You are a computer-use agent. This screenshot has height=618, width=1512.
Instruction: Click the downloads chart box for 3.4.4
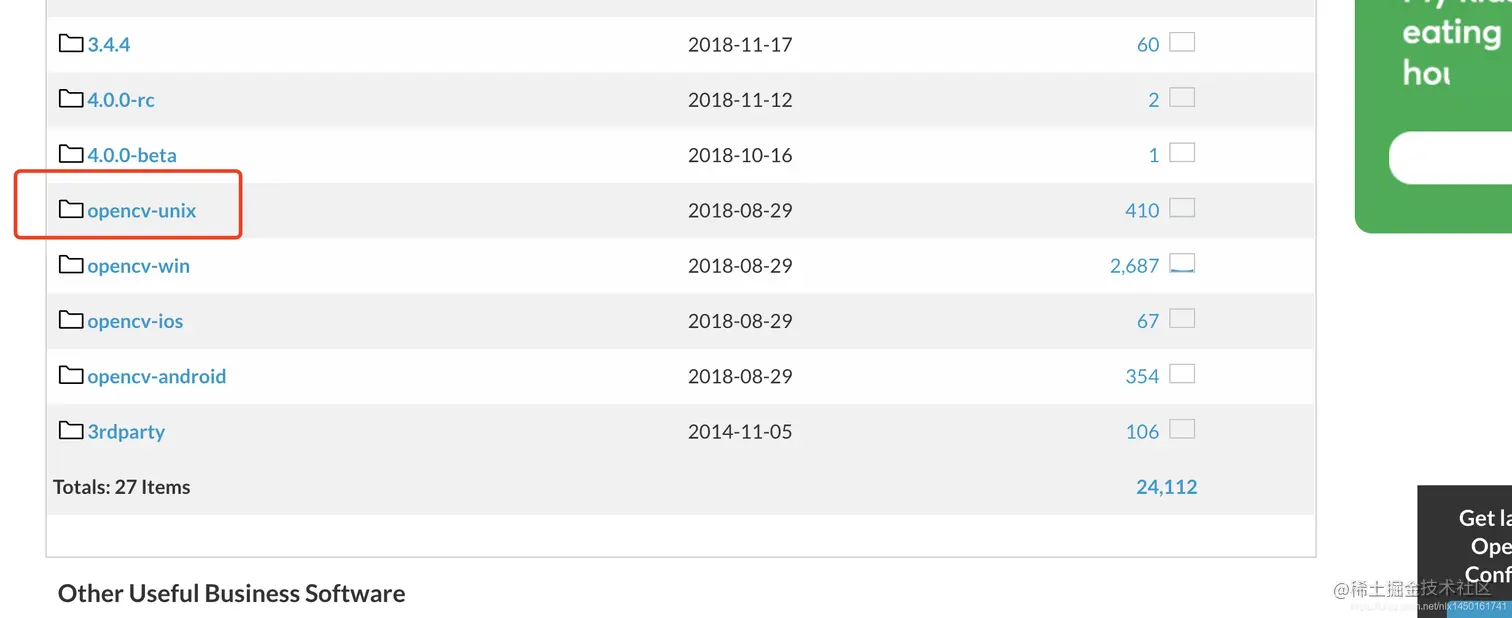(x=1182, y=43)
